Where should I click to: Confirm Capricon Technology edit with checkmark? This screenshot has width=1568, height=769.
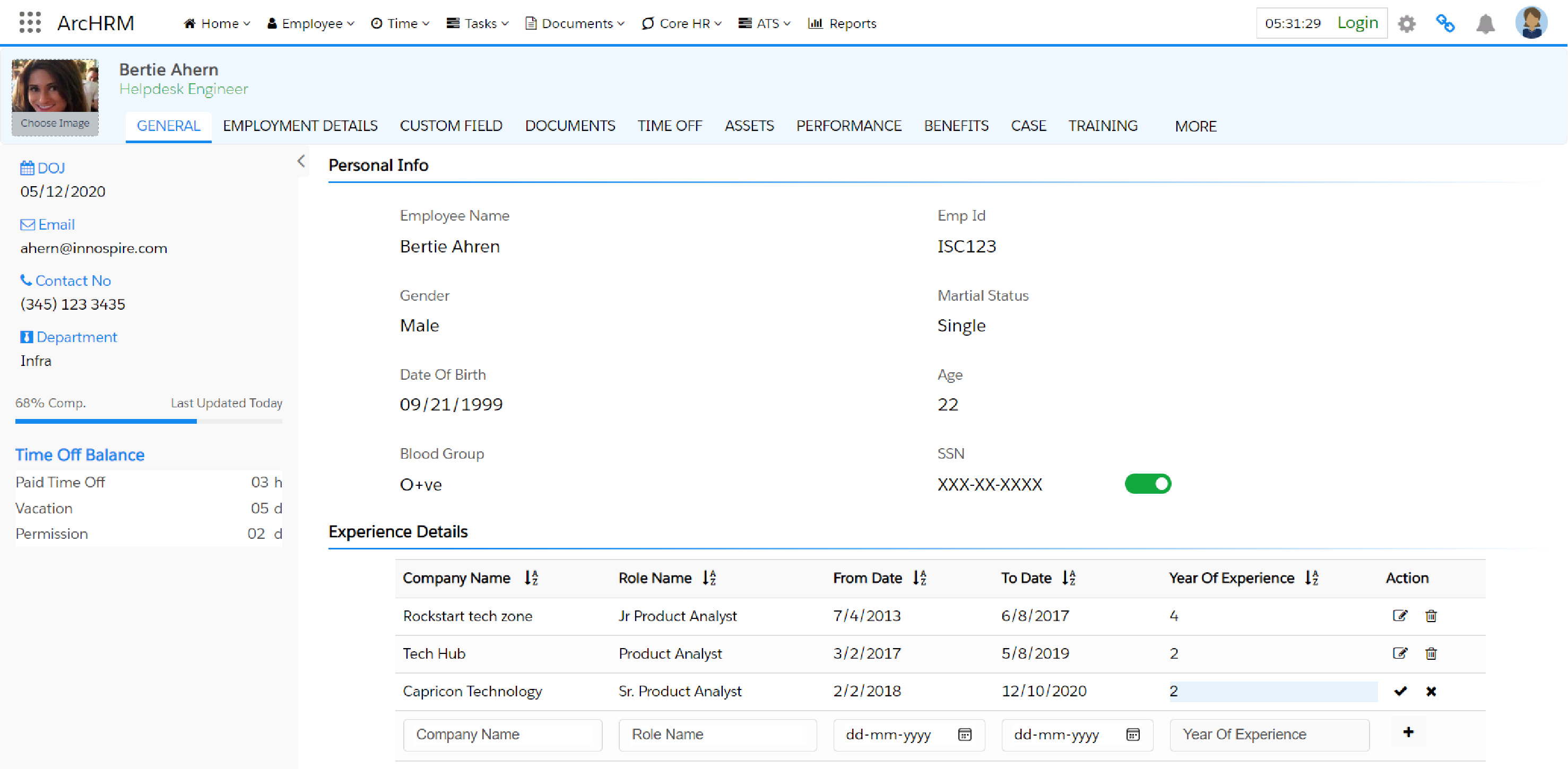tap(1400, 691)
